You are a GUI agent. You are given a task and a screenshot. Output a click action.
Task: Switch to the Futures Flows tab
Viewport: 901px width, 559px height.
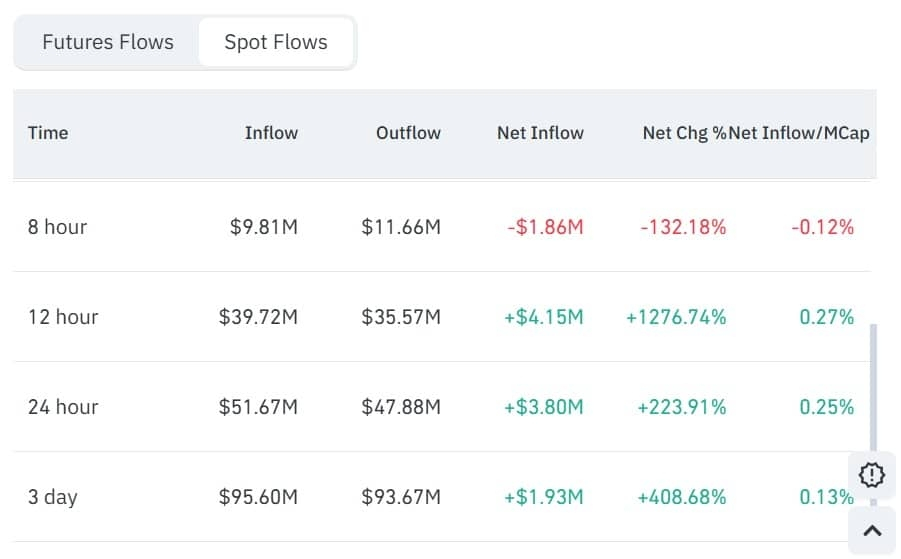[x=108, y=42]
